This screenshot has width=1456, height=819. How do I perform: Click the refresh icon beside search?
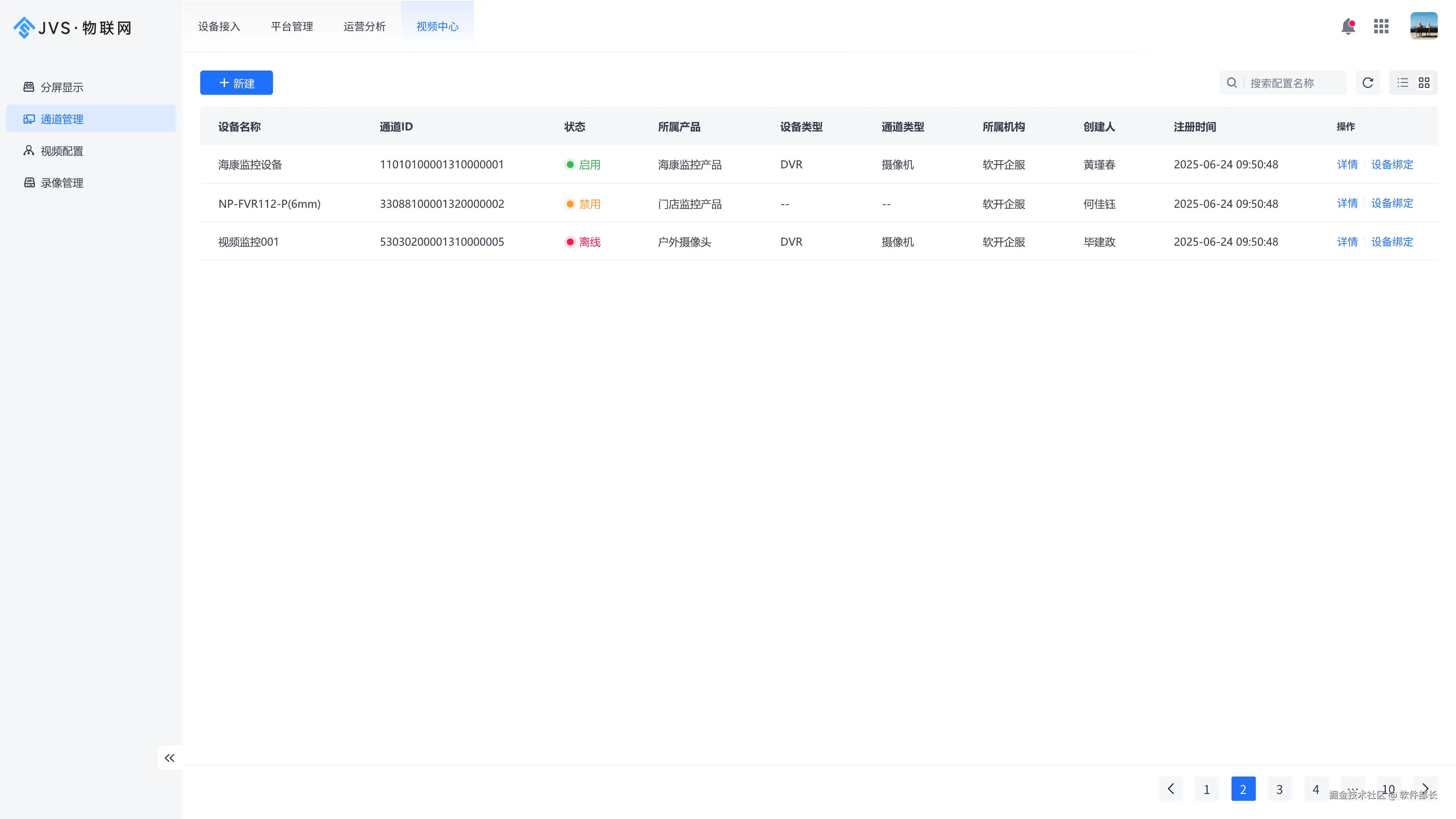tap(1368, 83)
